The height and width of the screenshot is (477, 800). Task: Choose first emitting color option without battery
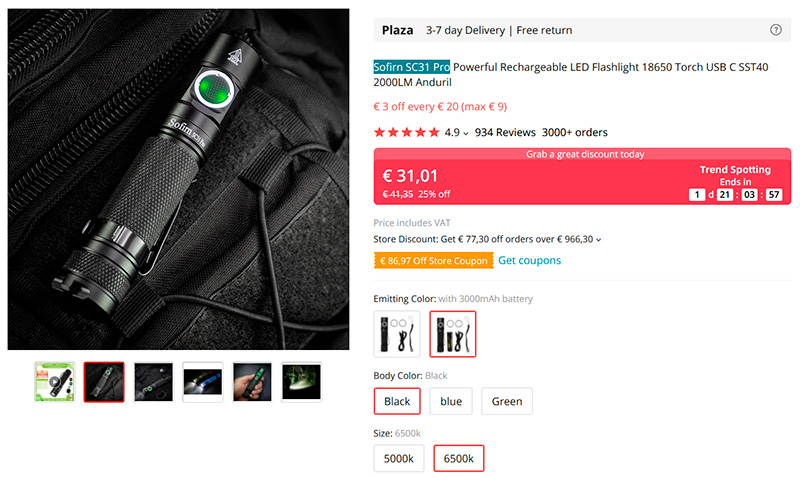[397, 334]
